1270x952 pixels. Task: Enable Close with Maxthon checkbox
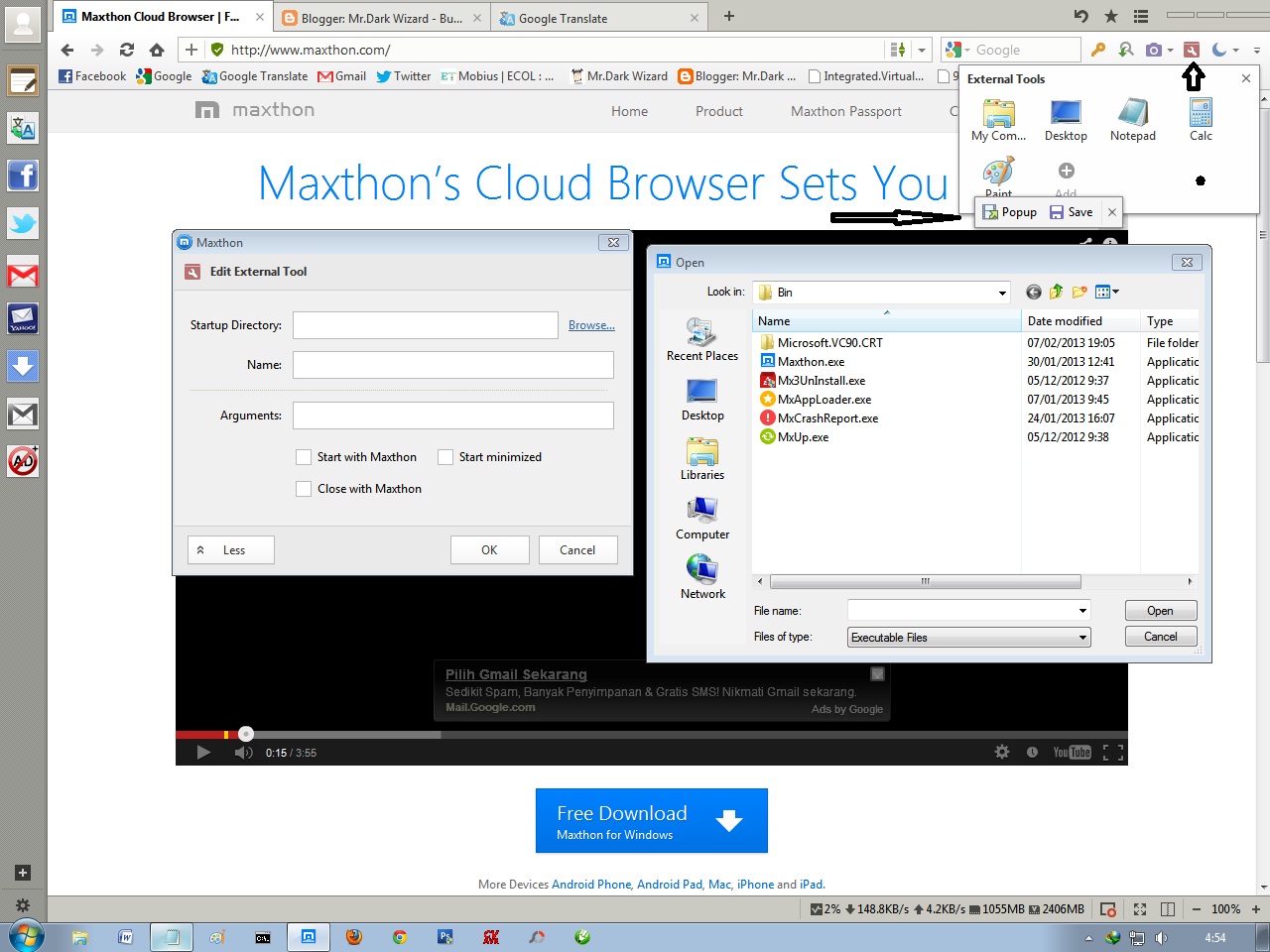(304, 489)
